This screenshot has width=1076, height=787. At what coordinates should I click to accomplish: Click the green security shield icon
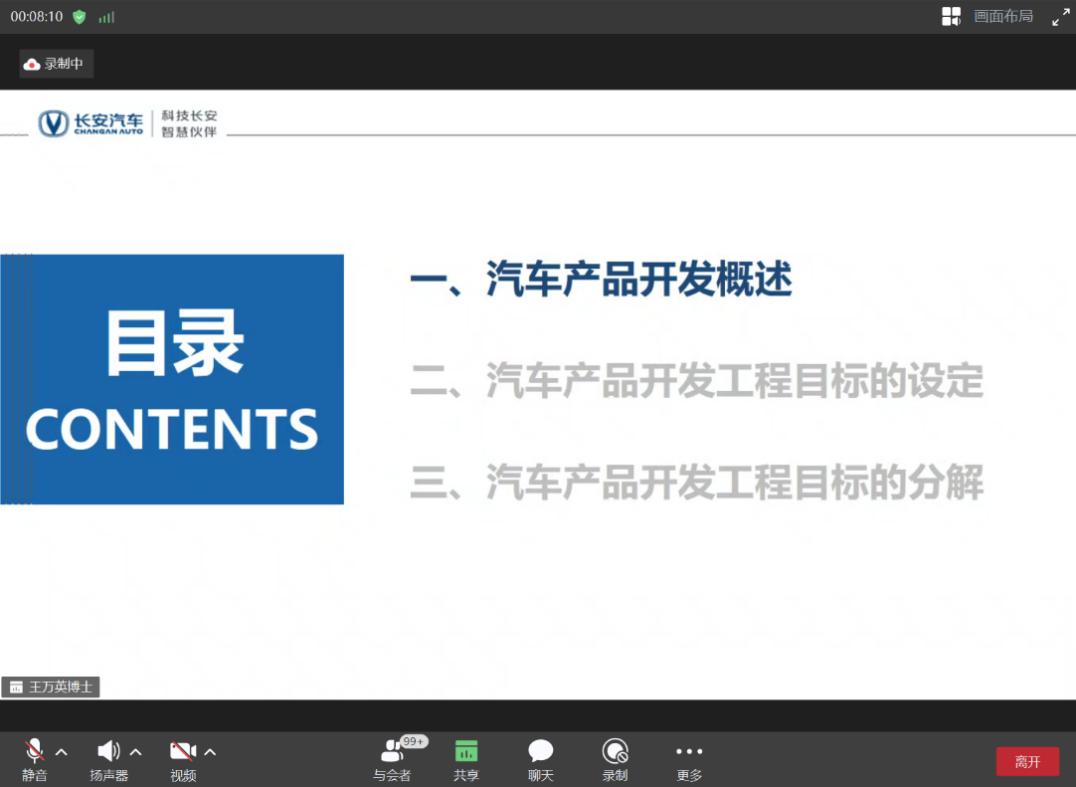pyautogui.click(x=79, y=17)
